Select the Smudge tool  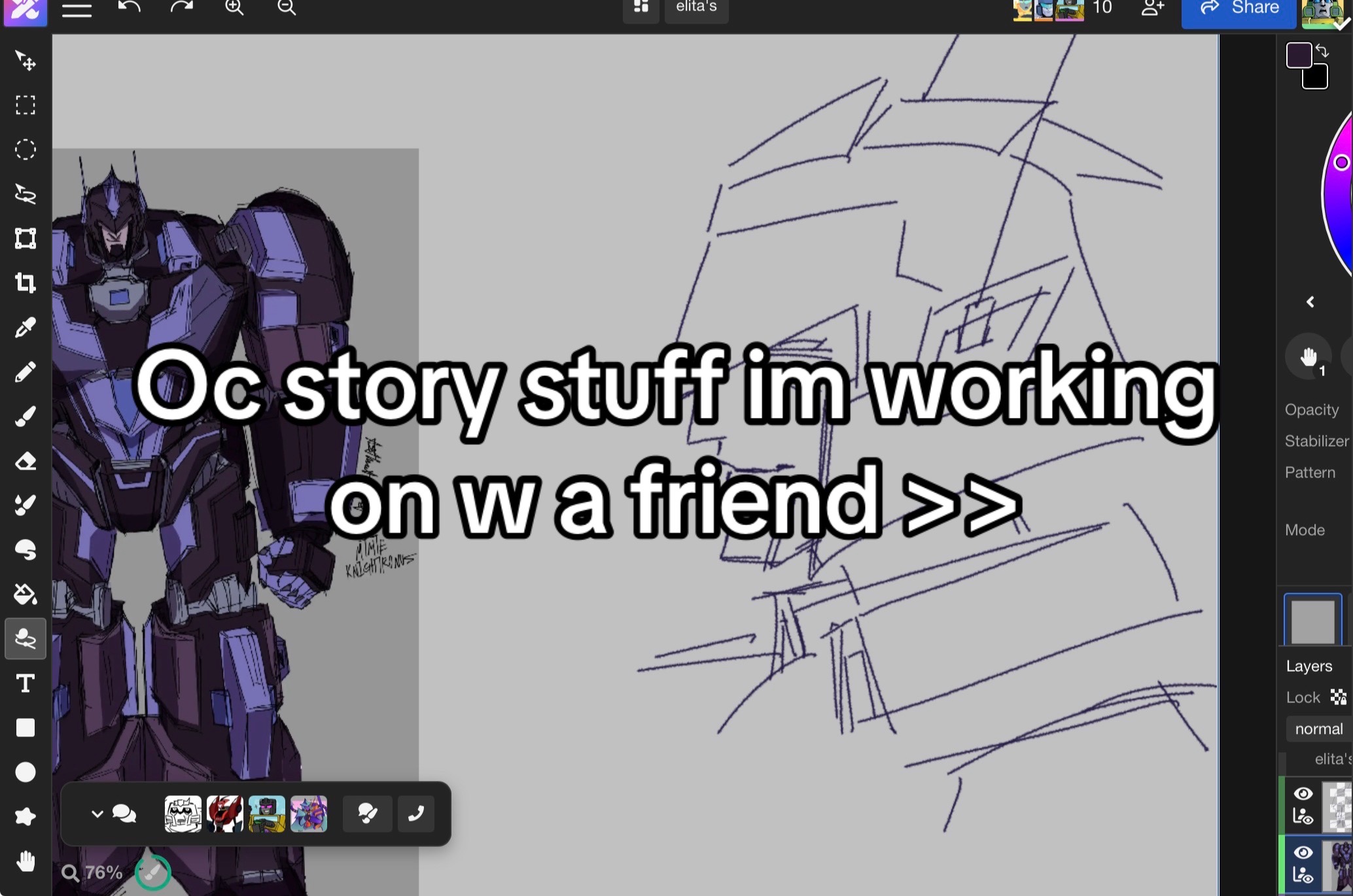[26, 550]
